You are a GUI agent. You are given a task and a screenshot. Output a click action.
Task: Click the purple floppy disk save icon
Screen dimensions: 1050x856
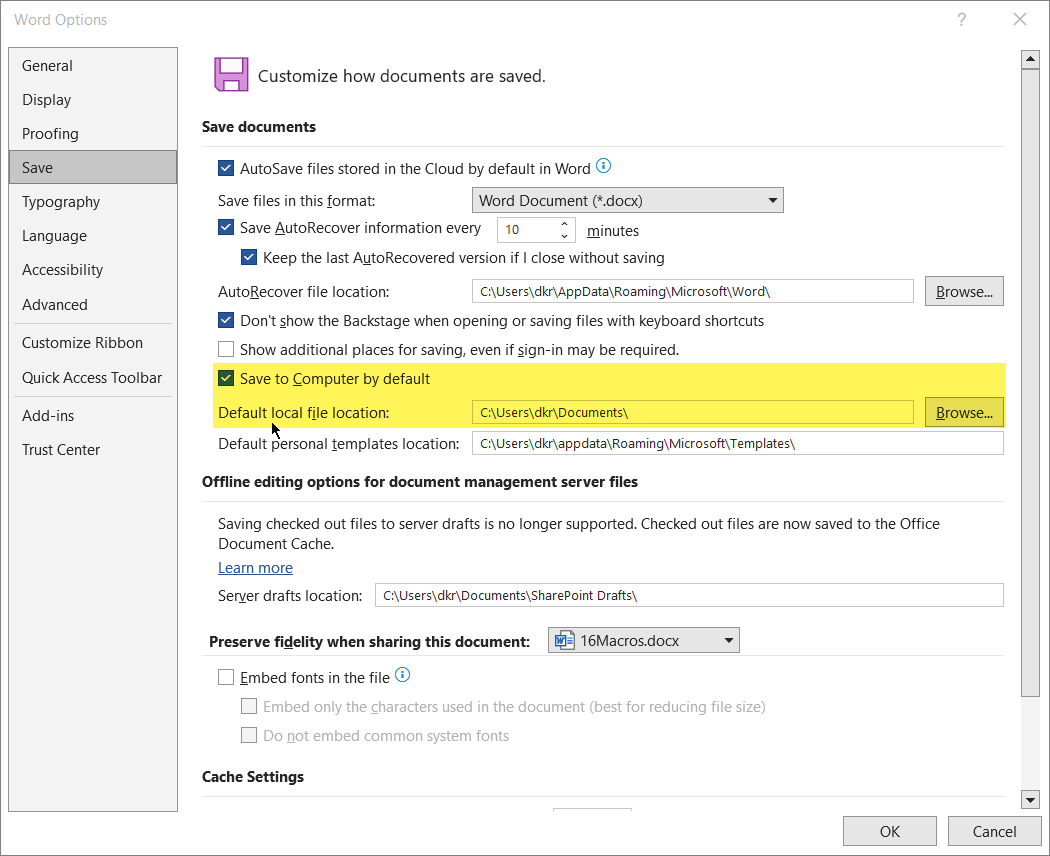231,74
